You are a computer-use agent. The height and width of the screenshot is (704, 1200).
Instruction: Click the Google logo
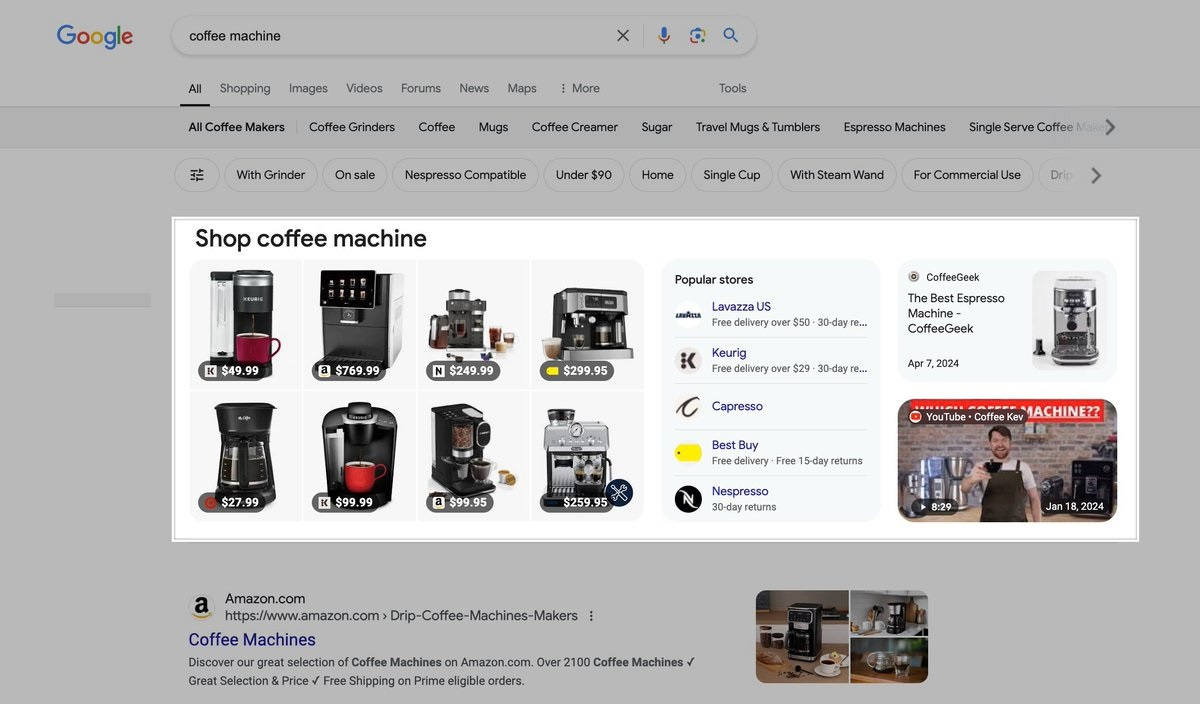point(95,36)
